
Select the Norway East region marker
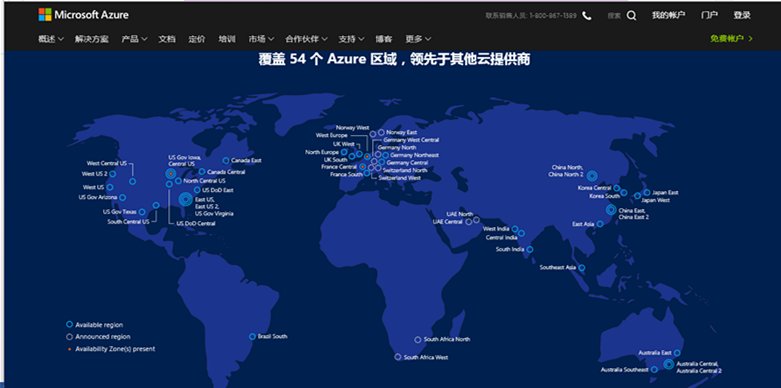point(381,132)
